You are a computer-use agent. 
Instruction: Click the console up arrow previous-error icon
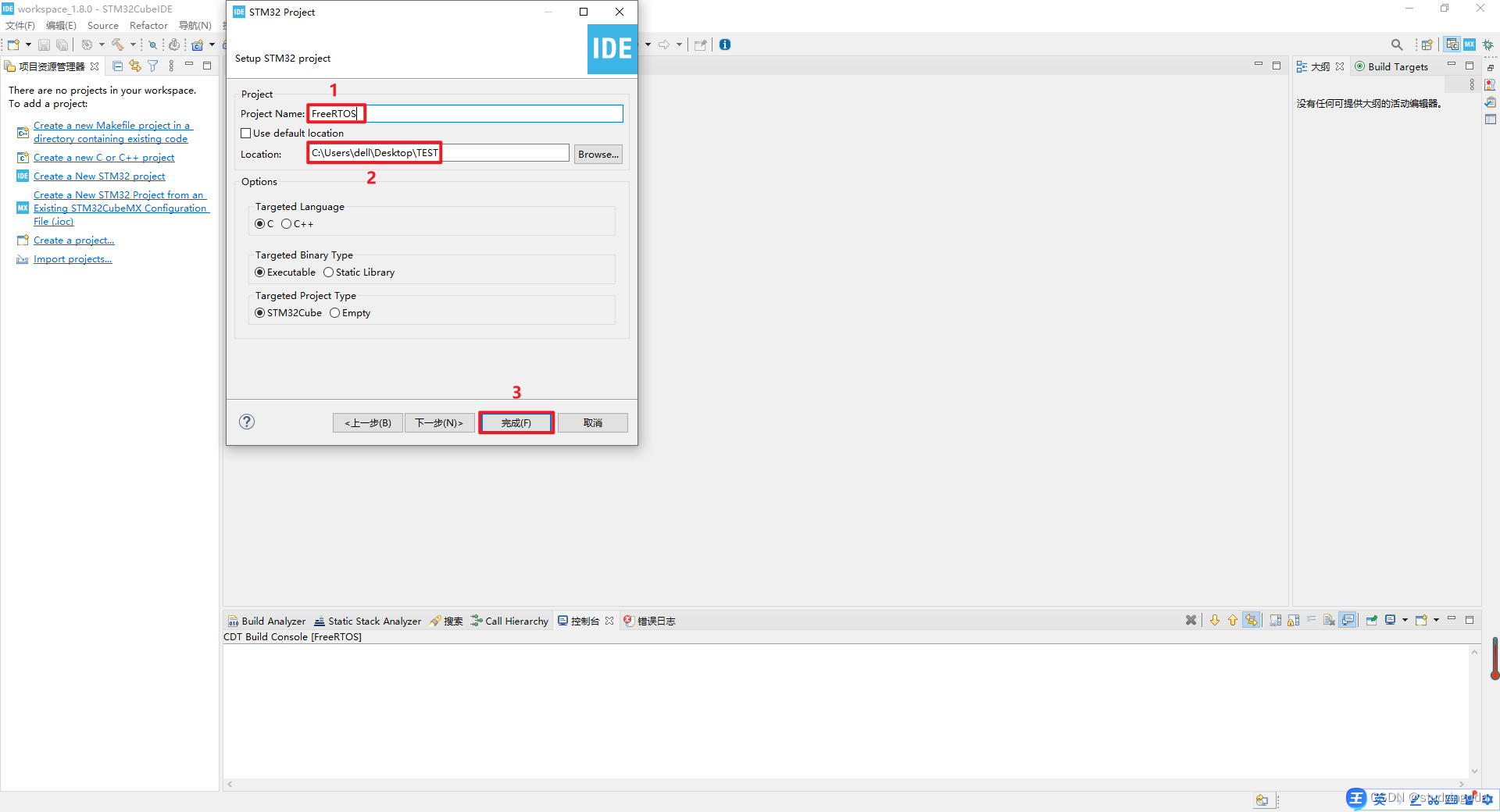(x=1233, y=621)
